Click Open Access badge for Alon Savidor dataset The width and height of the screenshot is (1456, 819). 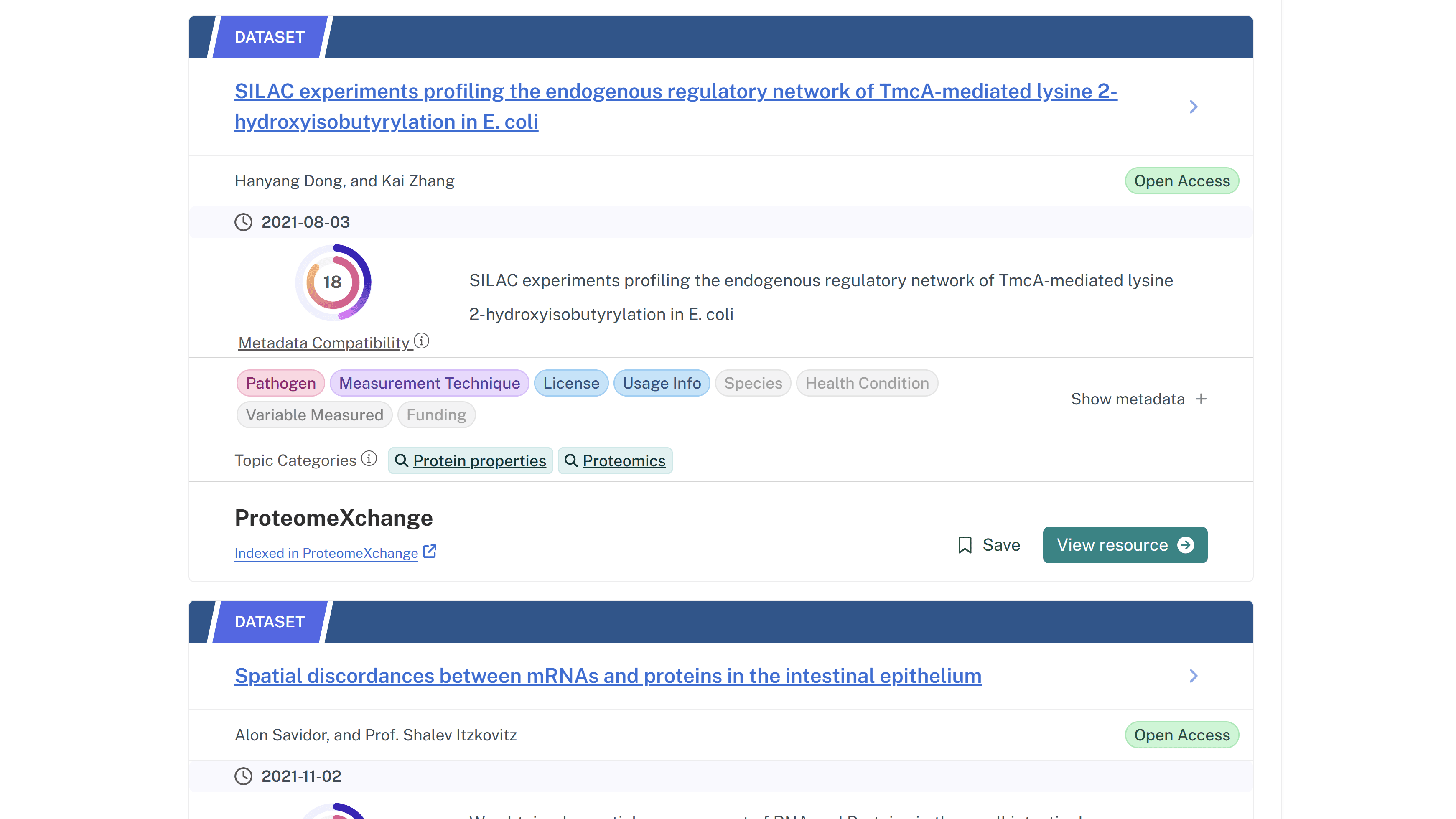point(1181,735)
